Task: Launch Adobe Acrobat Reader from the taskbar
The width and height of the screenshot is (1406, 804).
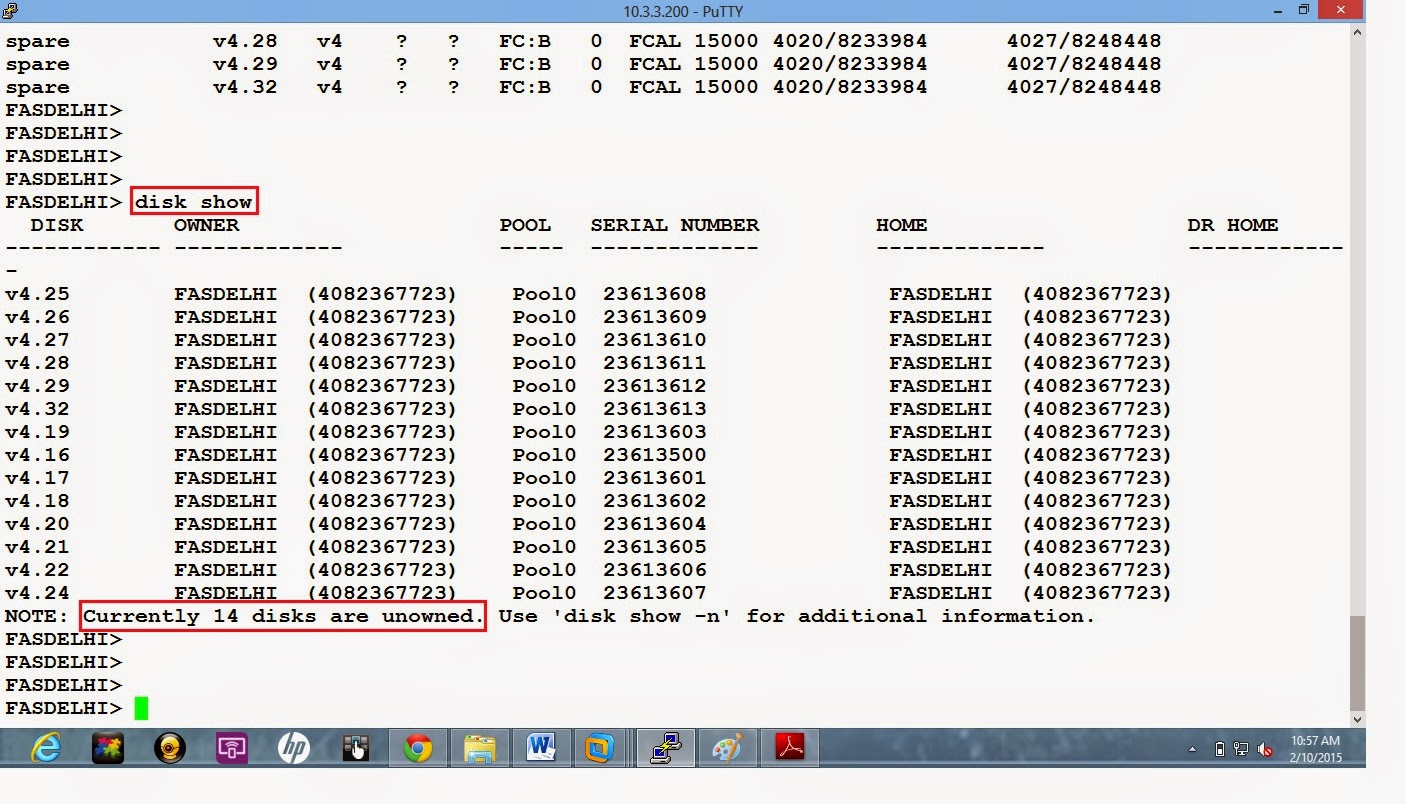Action: point(789,747)
